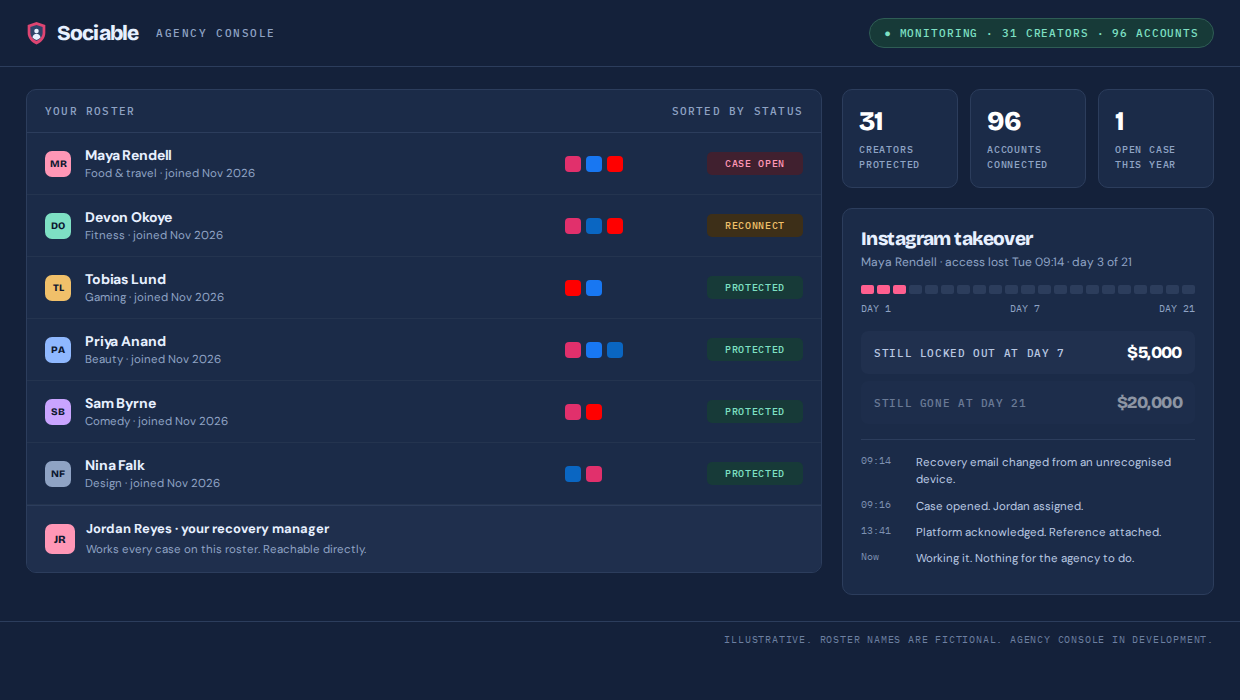1240x700 pixels.
Task: Click the 13:41 Platform acknowledged entry
Action: (x=1028, y=532)
